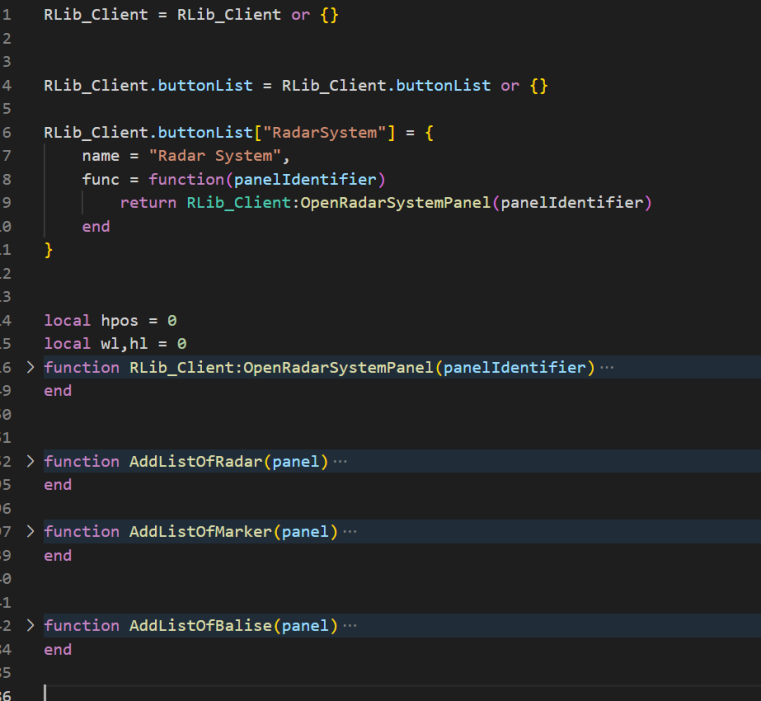Click the ellipsis after OpenRadarSystemPanel(panelIdentifier)

click(607, 367)
